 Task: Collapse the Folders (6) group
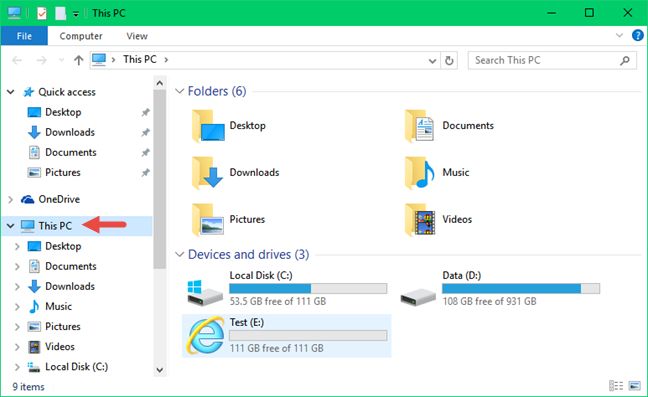179,91
